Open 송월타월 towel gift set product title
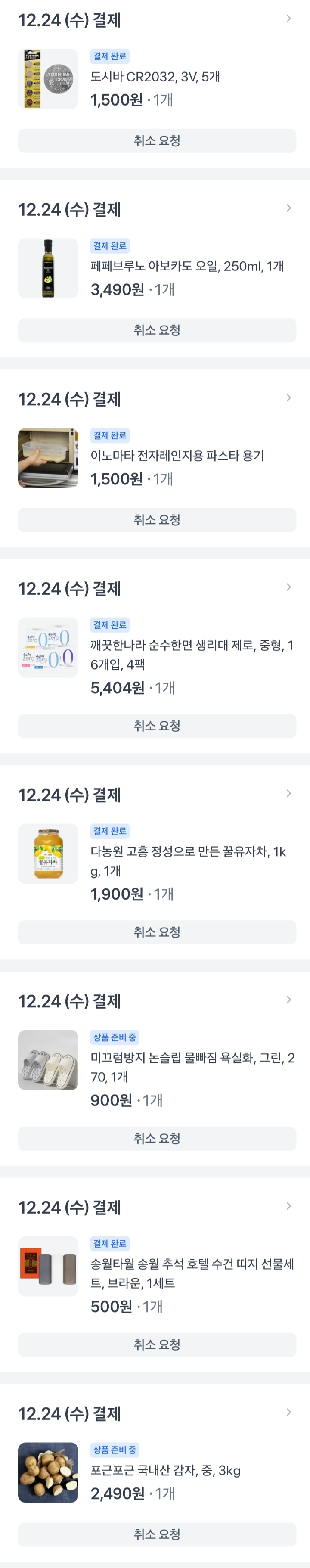Screen dimensions: 310x1568 pos(192,1273)
